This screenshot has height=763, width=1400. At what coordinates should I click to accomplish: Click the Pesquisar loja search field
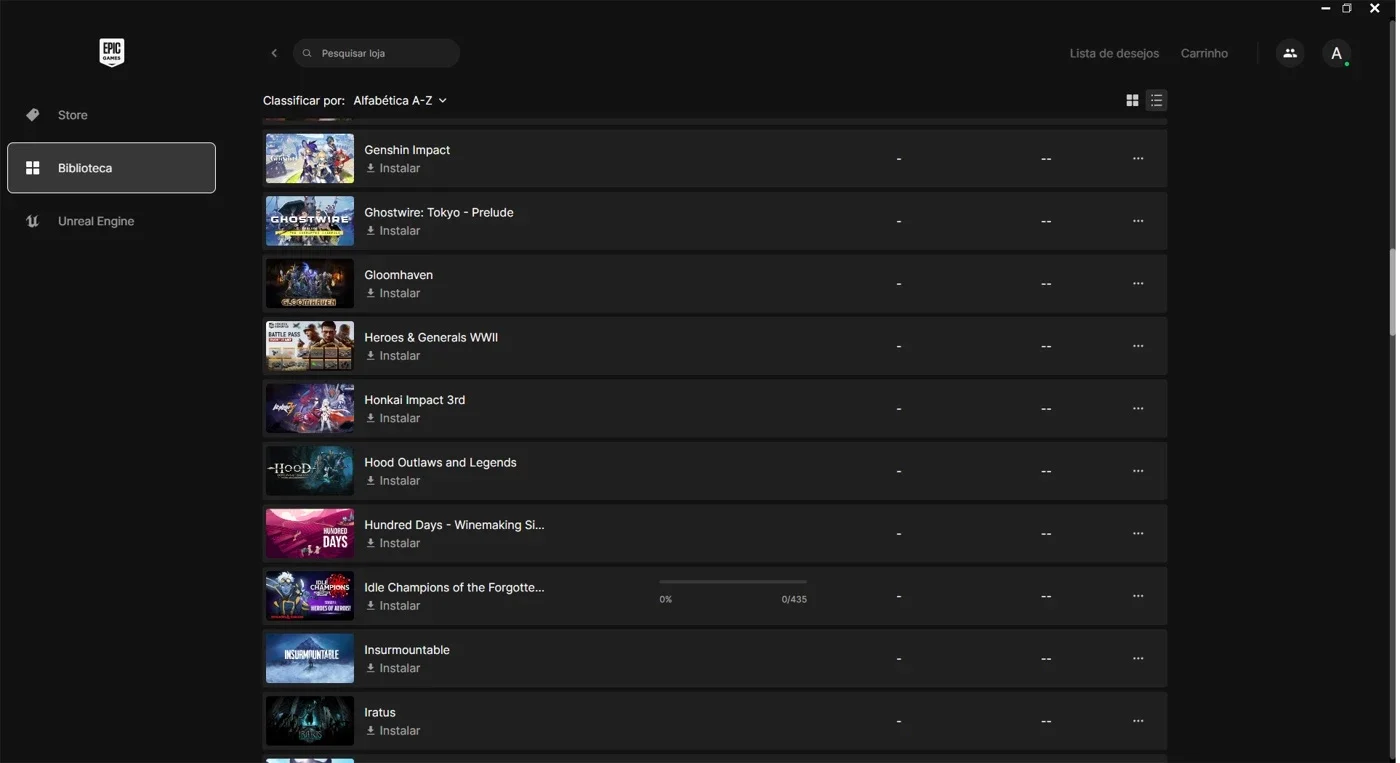pyautogui.click(x=376, y=53)
